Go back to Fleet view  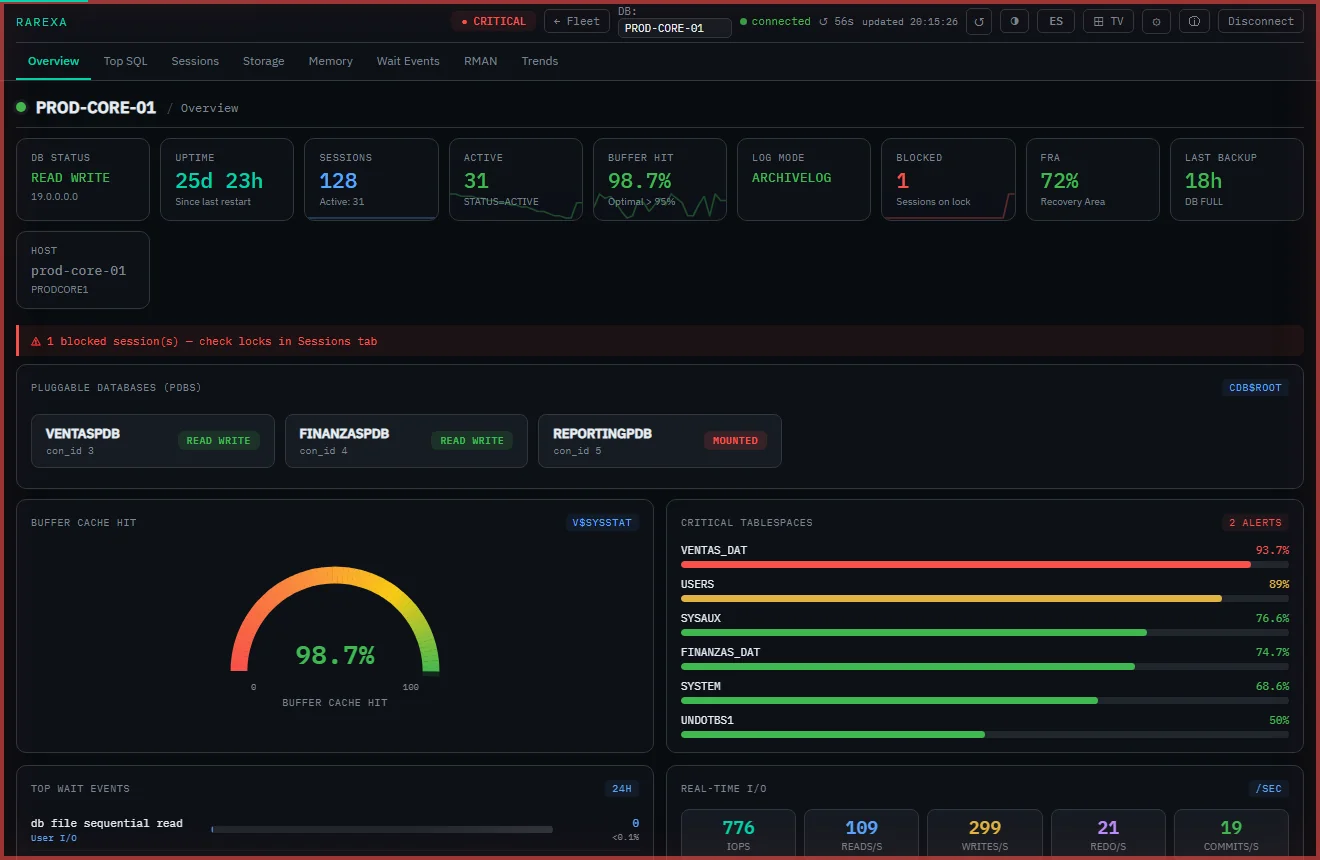tap(577, 21)
